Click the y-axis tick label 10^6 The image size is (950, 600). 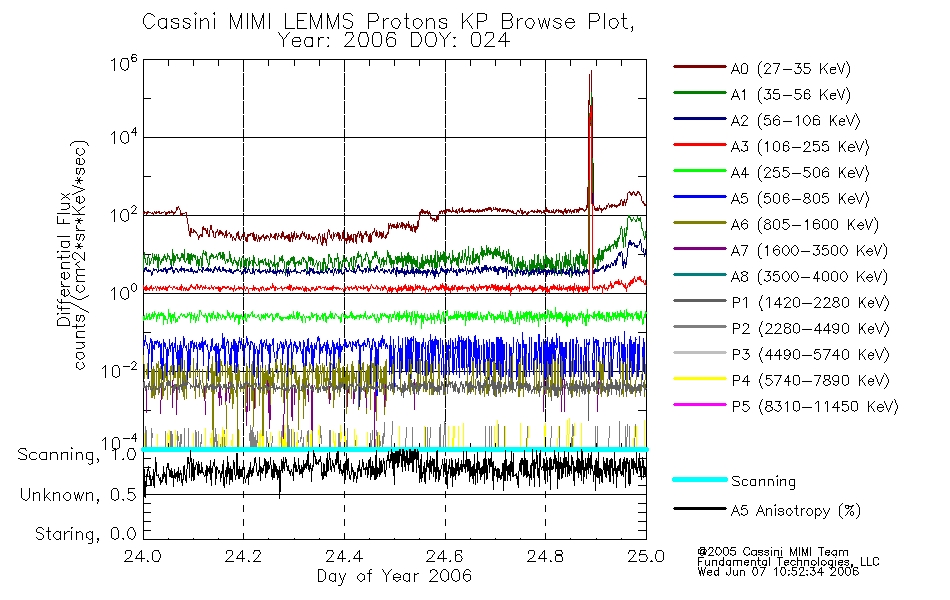(x=124, y=63)
